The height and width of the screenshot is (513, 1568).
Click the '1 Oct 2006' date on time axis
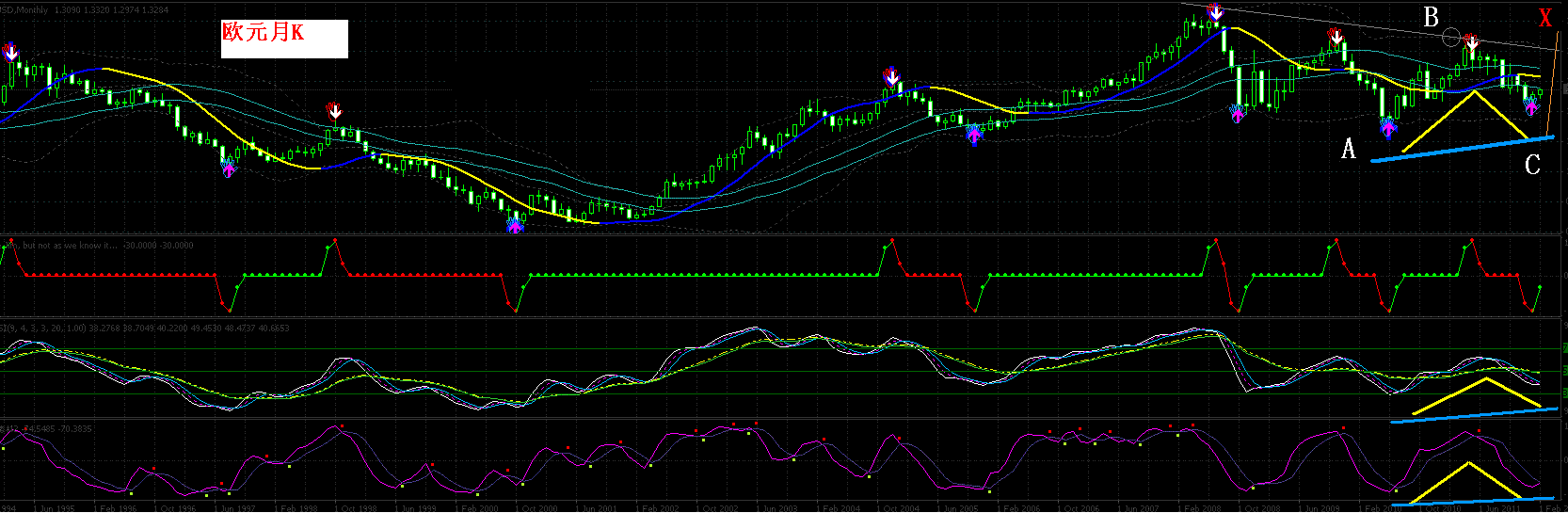coord(1080,508)
